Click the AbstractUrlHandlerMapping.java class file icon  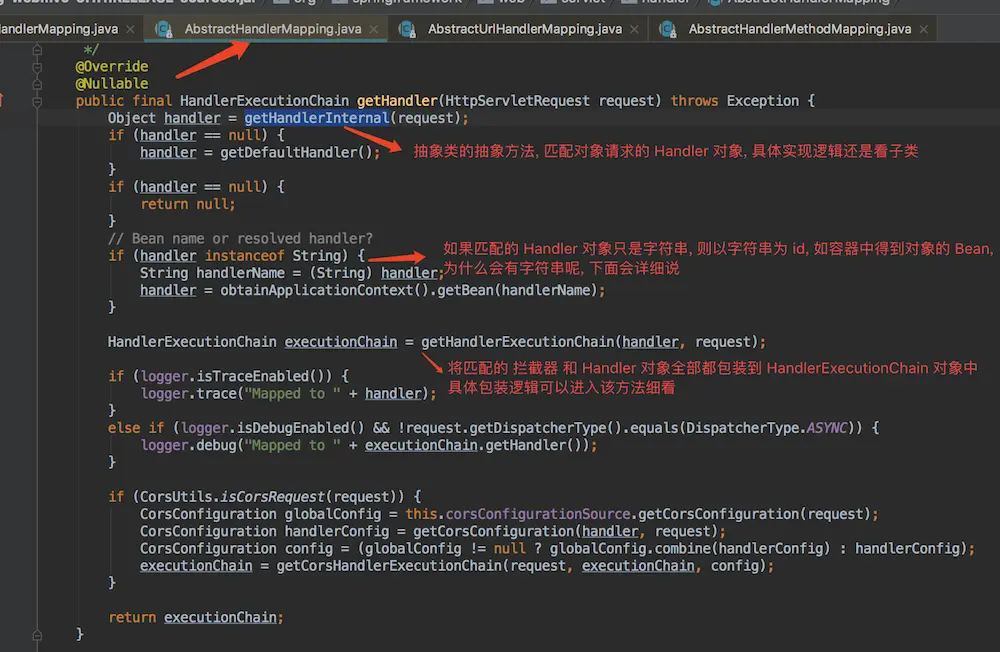pos(408,29)
